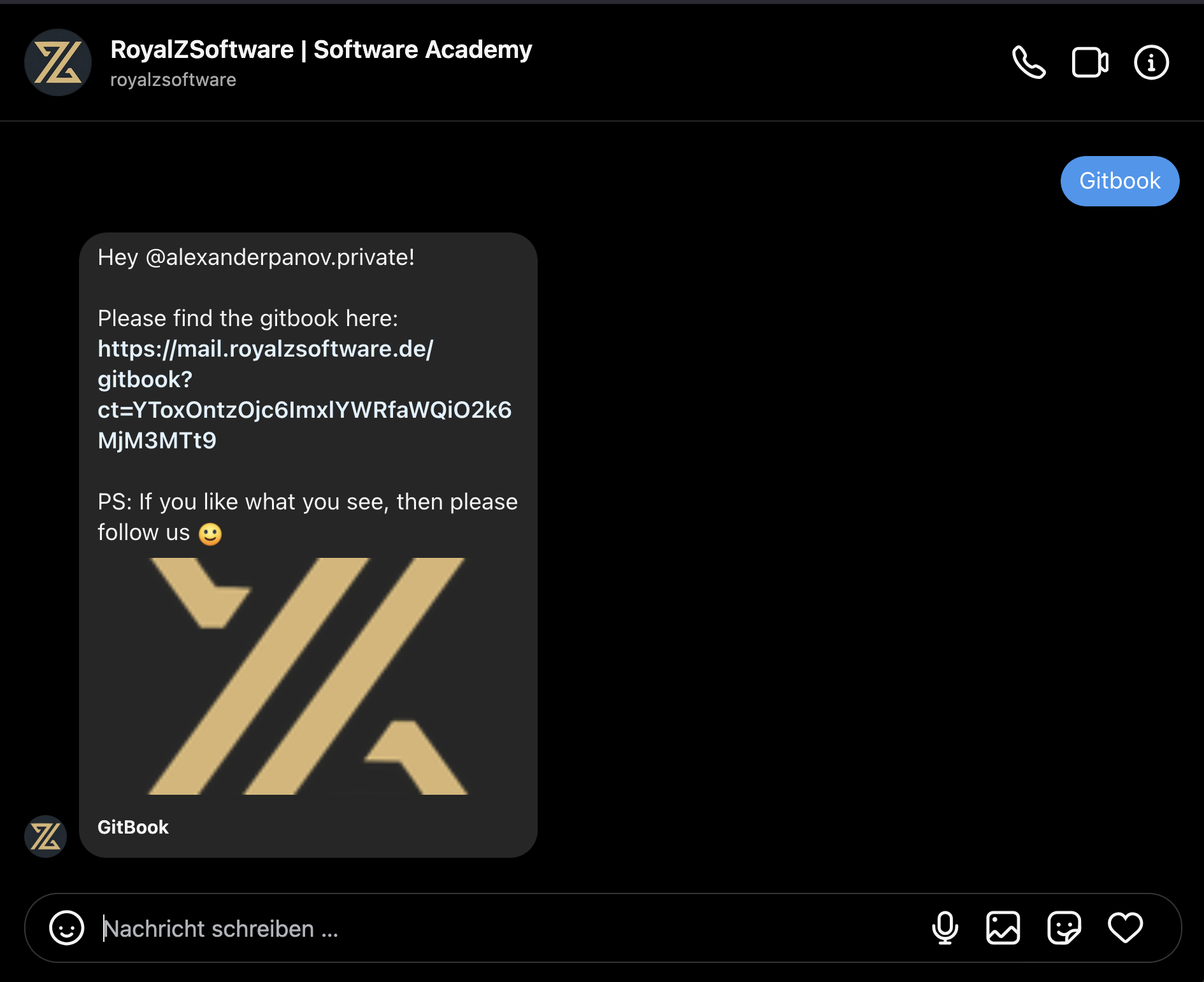Start an audio call with royalzsoftware
1204x982 pixels.
(x=1029, y=62)
